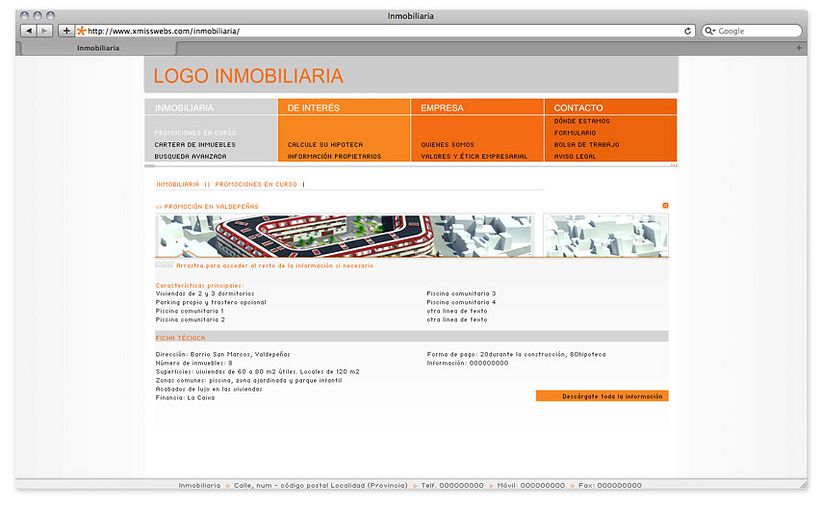This screenshot has width=820, height=529.
Task: Open the DE INTERÉS menu heading
Action: tap(313, 108)
